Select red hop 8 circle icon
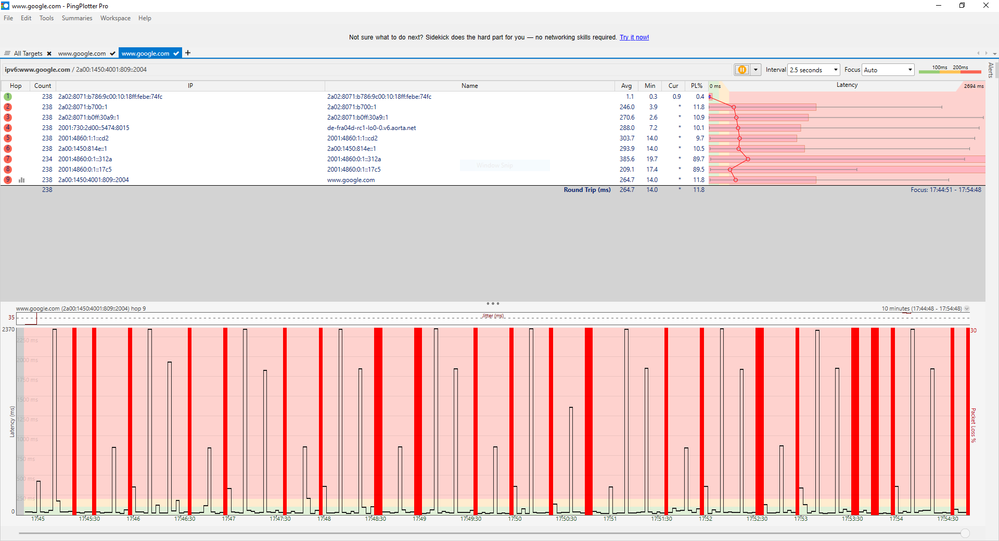 click(x=8, y=170)
